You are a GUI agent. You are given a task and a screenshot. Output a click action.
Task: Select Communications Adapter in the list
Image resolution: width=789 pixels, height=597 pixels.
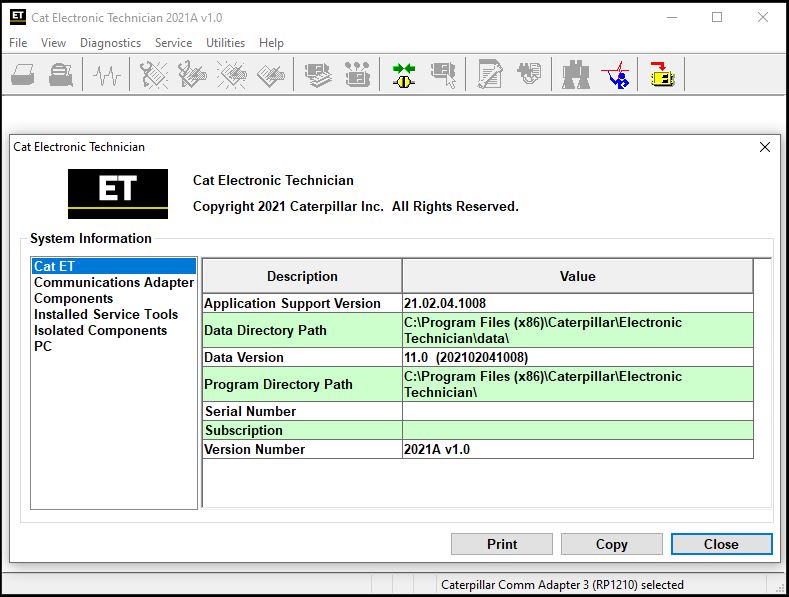point(113,282)
